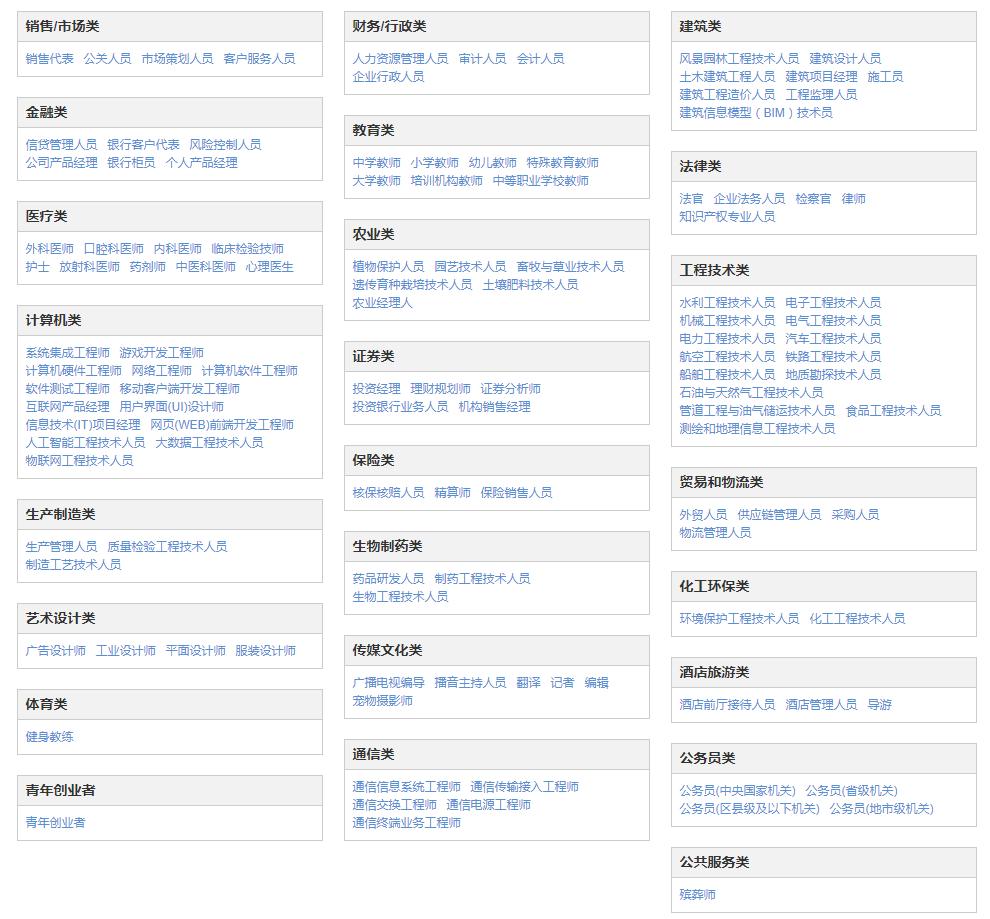This screenshot has height=919, width=990.
Task: Open 客户服务人员 link
Action: click(x=259, y=59)
